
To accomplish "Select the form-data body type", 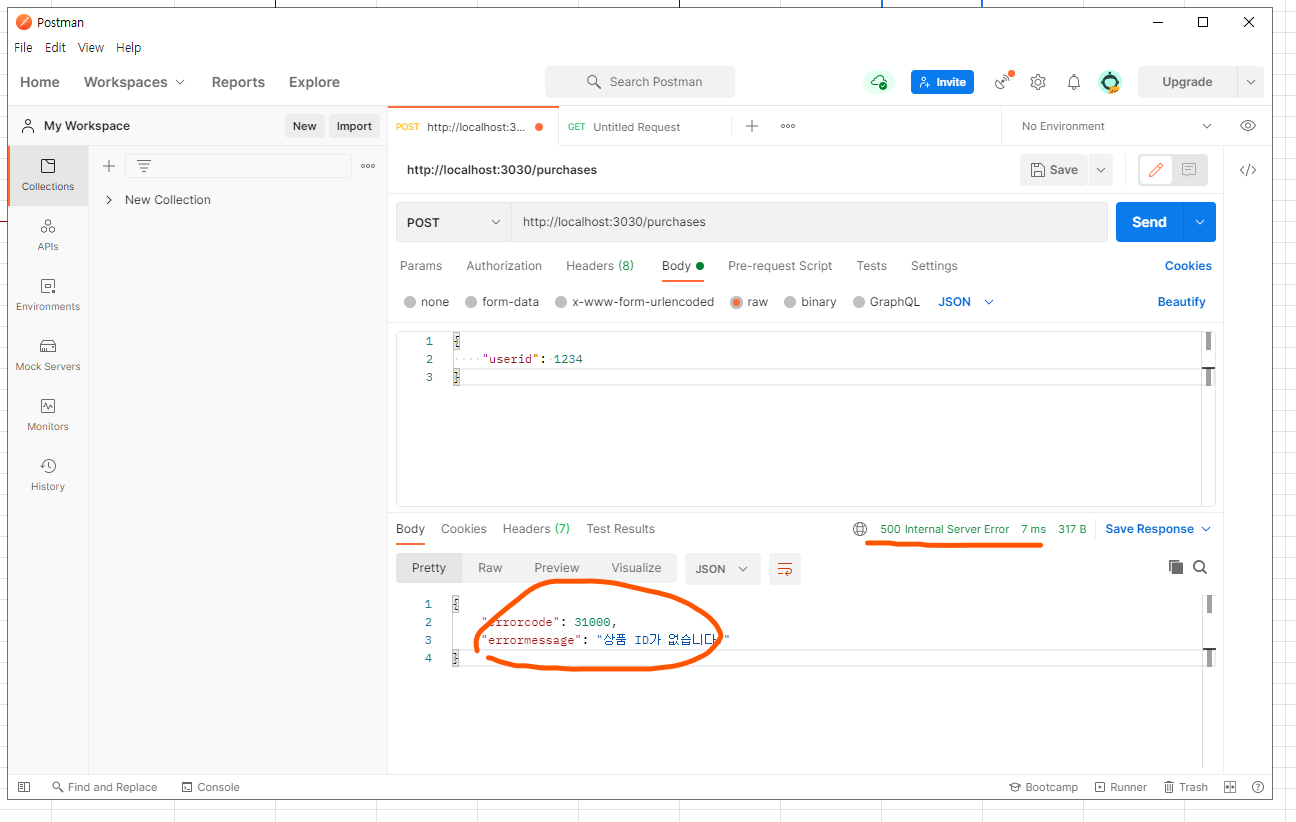I will [502, 302].
